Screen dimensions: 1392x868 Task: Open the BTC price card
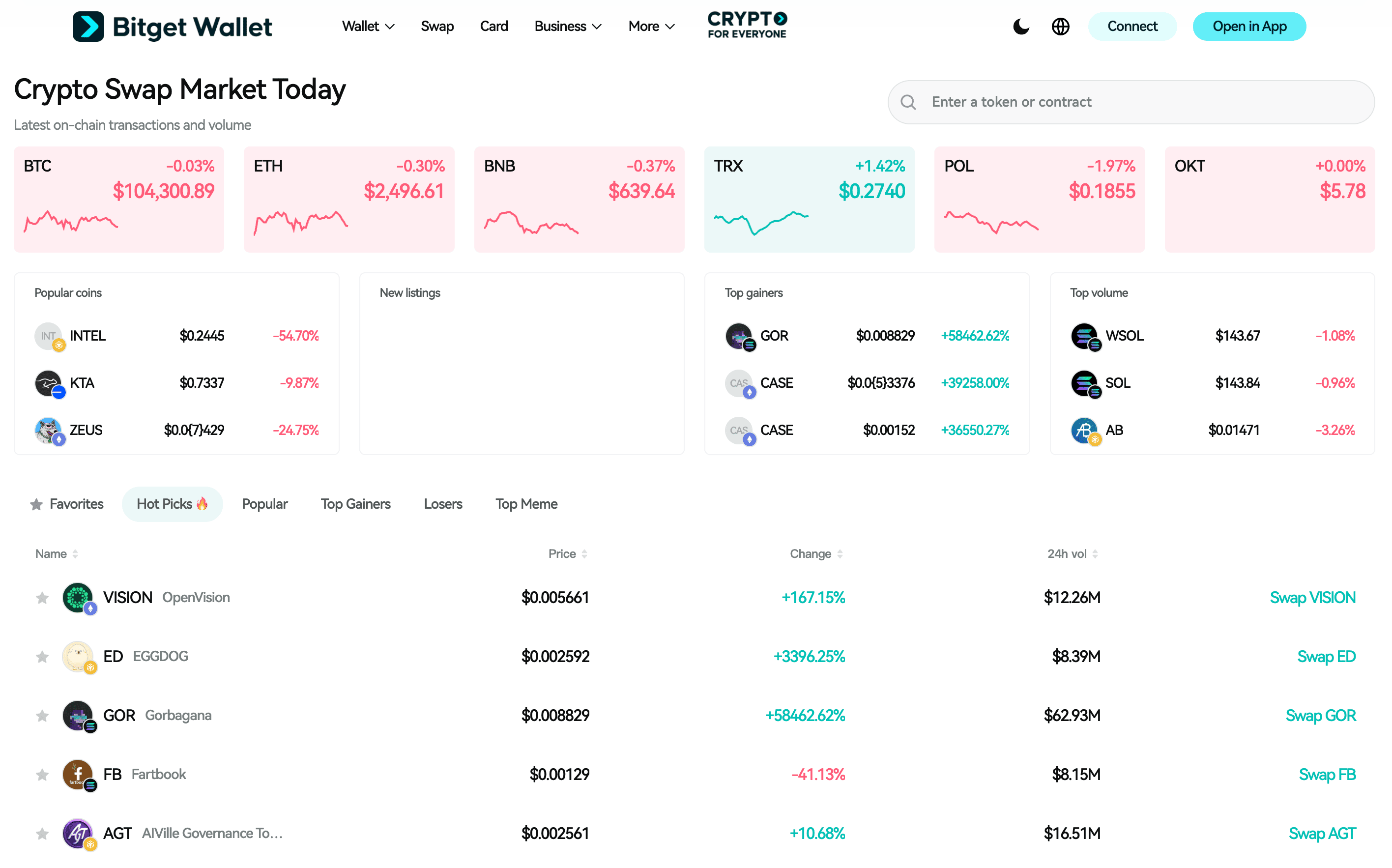(x=119, y=199)
